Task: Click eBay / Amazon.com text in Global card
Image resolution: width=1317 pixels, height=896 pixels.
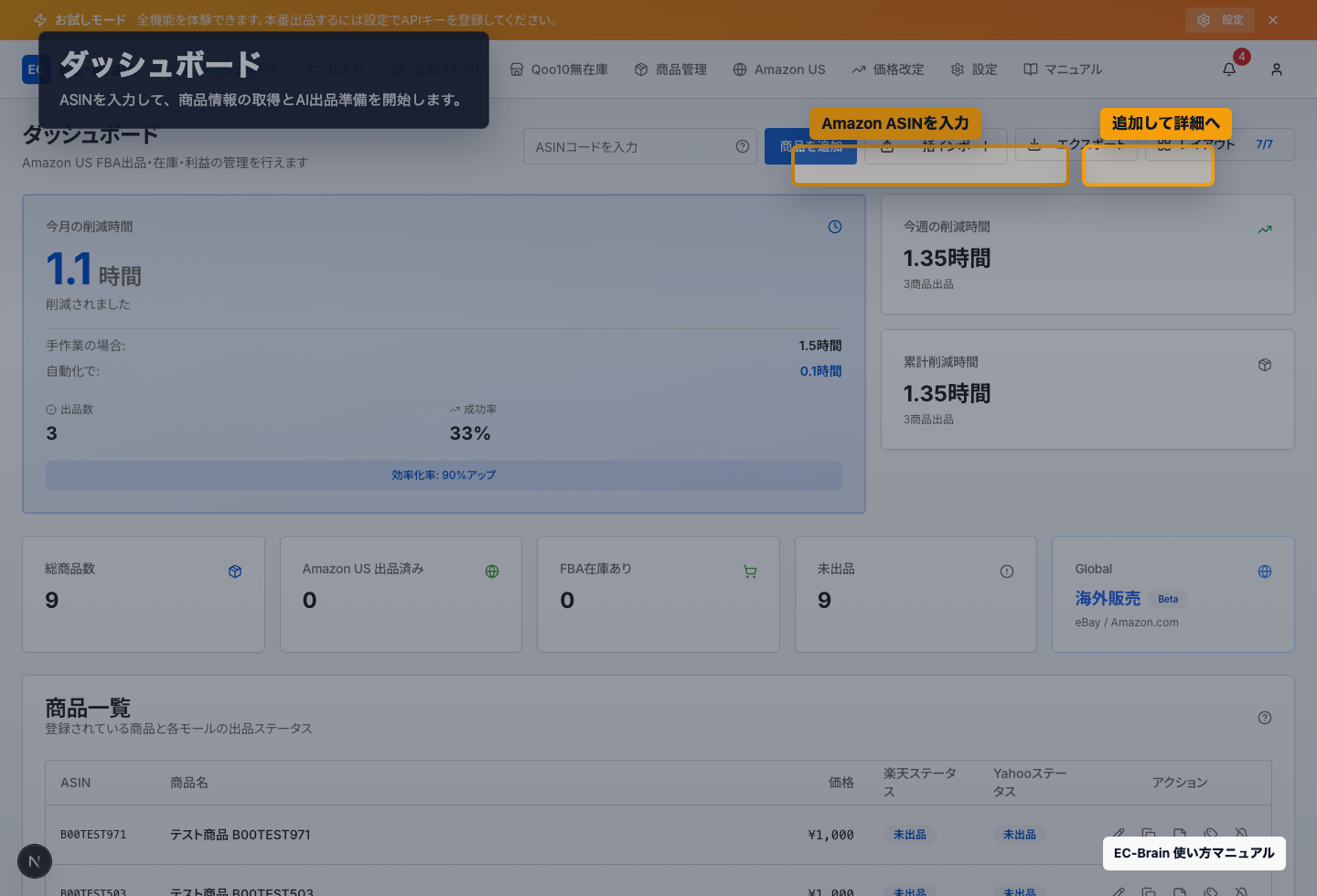Action: (1127, 623)
